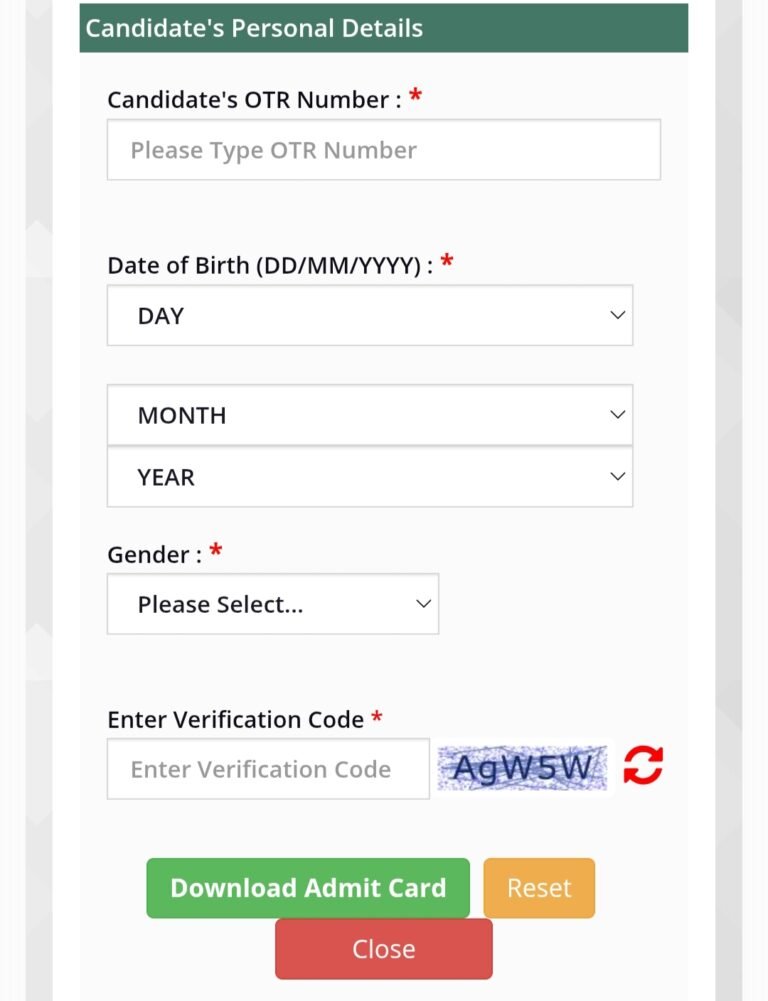Image resolution: width=768 pixels, height=1001 pixels.
Task: Click the Gender field label
Action: pyautogui.click(x=154, y=555)
